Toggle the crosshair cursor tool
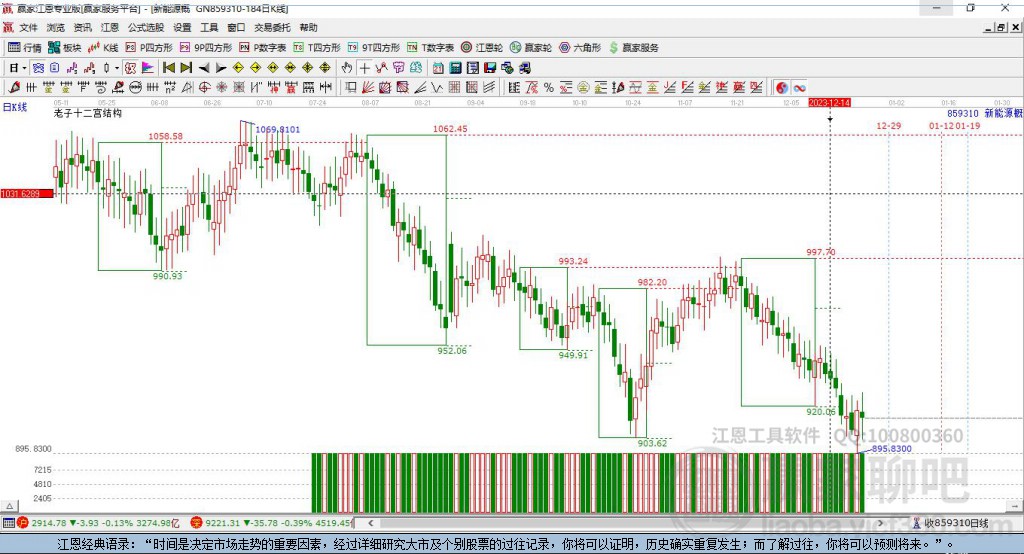1024x554 pixels. pos(364,68)
